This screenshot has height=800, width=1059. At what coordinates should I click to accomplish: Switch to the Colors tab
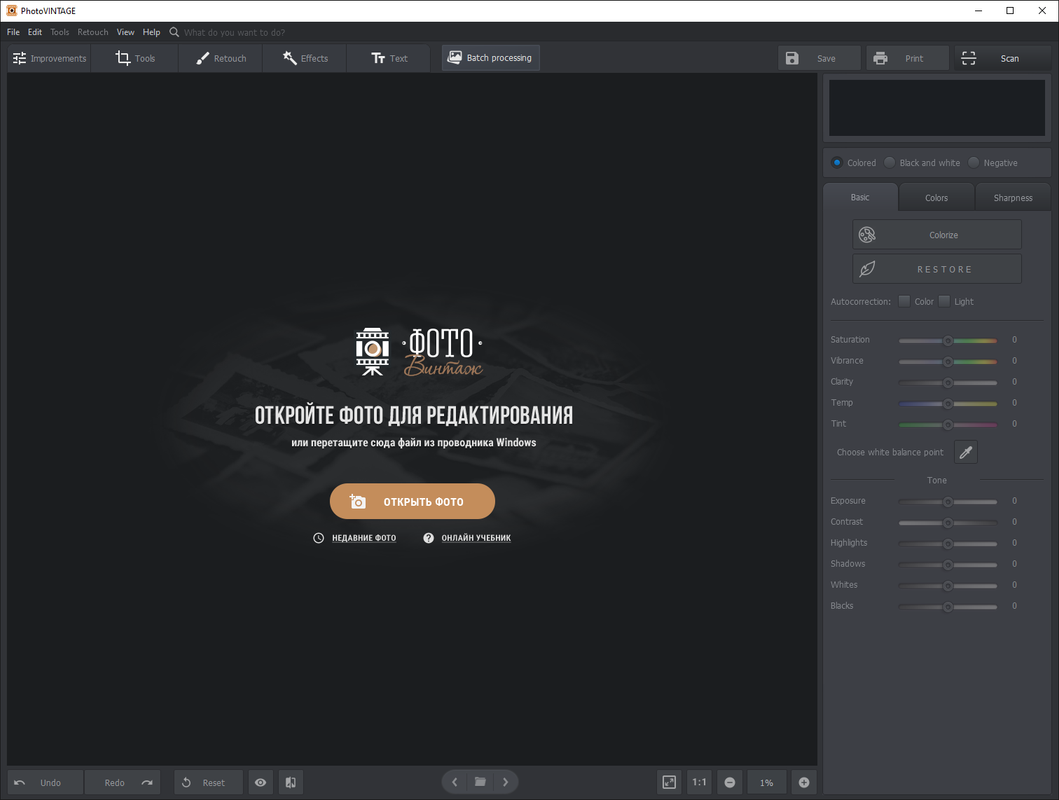tap(936, 198)
